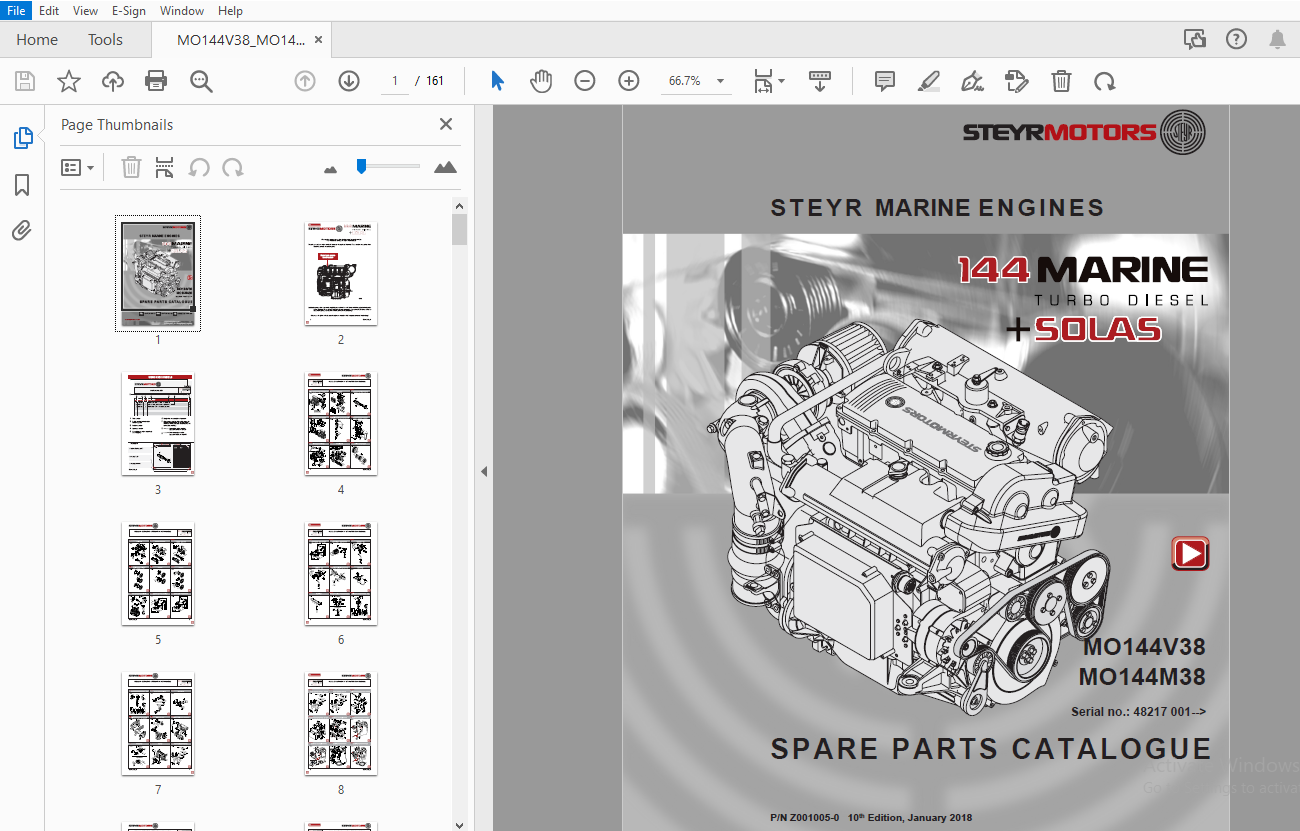Screen dimensions: 1300x831
Task: Open the Attachments paperclip pane
Action: (x=22, y=231)
